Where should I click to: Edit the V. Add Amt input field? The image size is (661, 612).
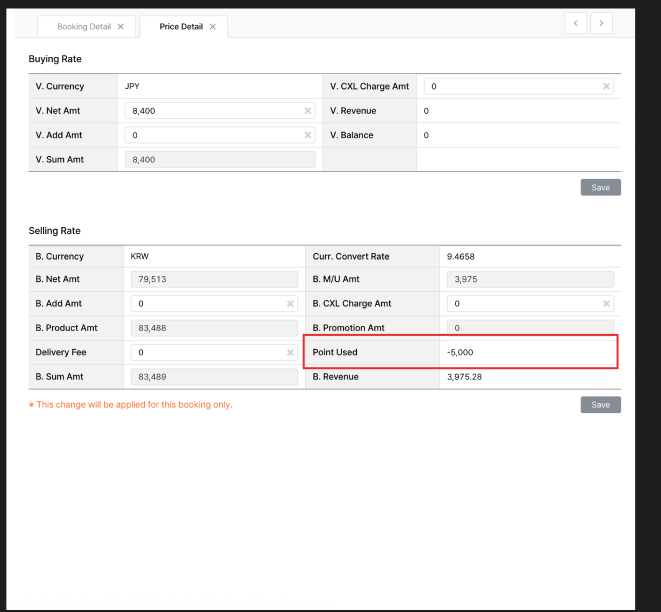[x=220, y=135]
